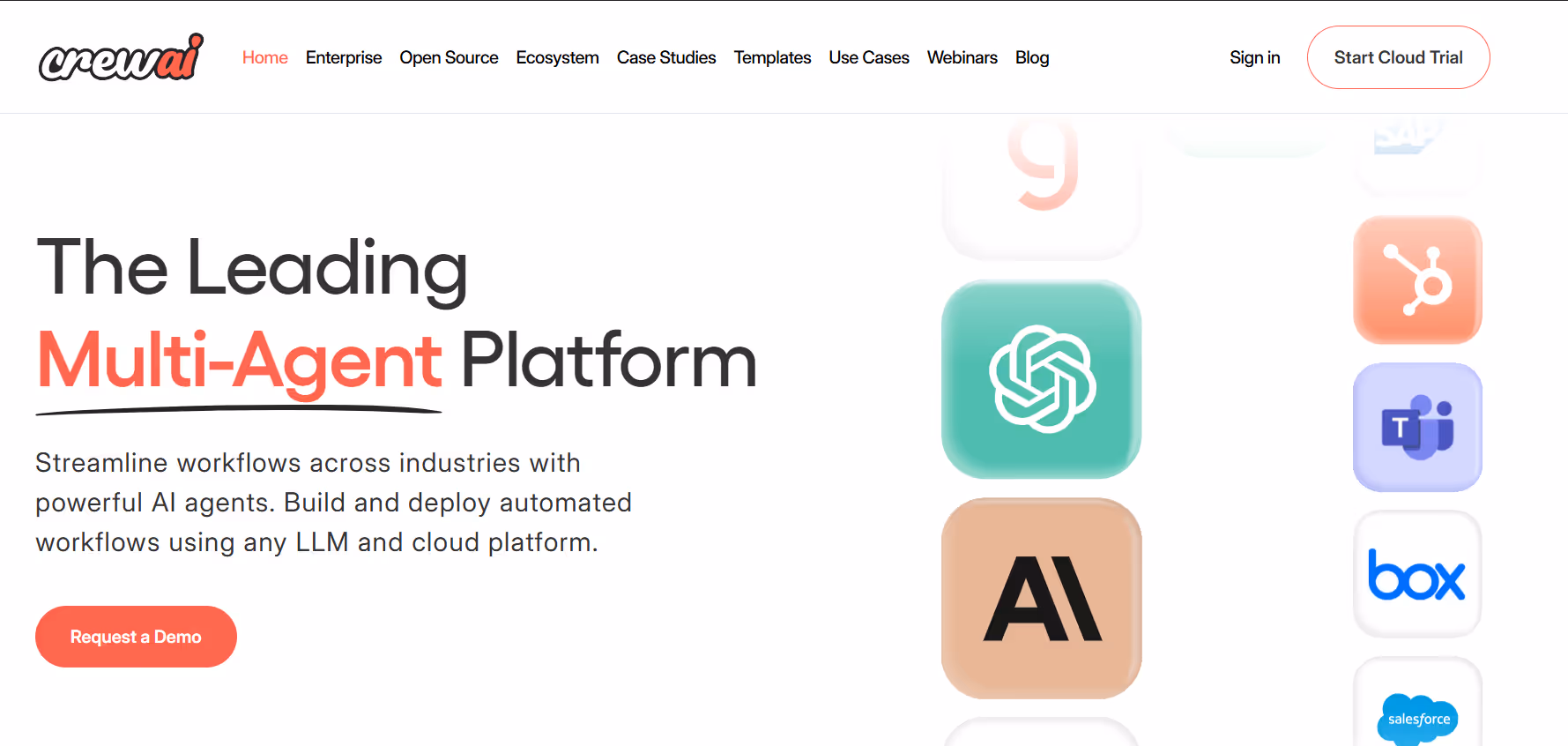Click the Request a Demo button
This screenshot has height=746, width=1568.
click(136, 637)
